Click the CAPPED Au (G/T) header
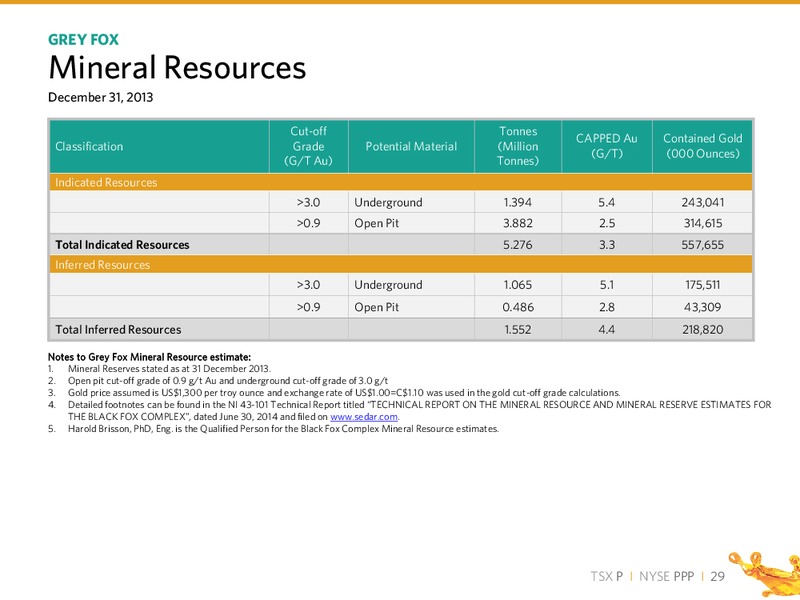The height and width of the screenshot is (600, 800). (607, 146)
